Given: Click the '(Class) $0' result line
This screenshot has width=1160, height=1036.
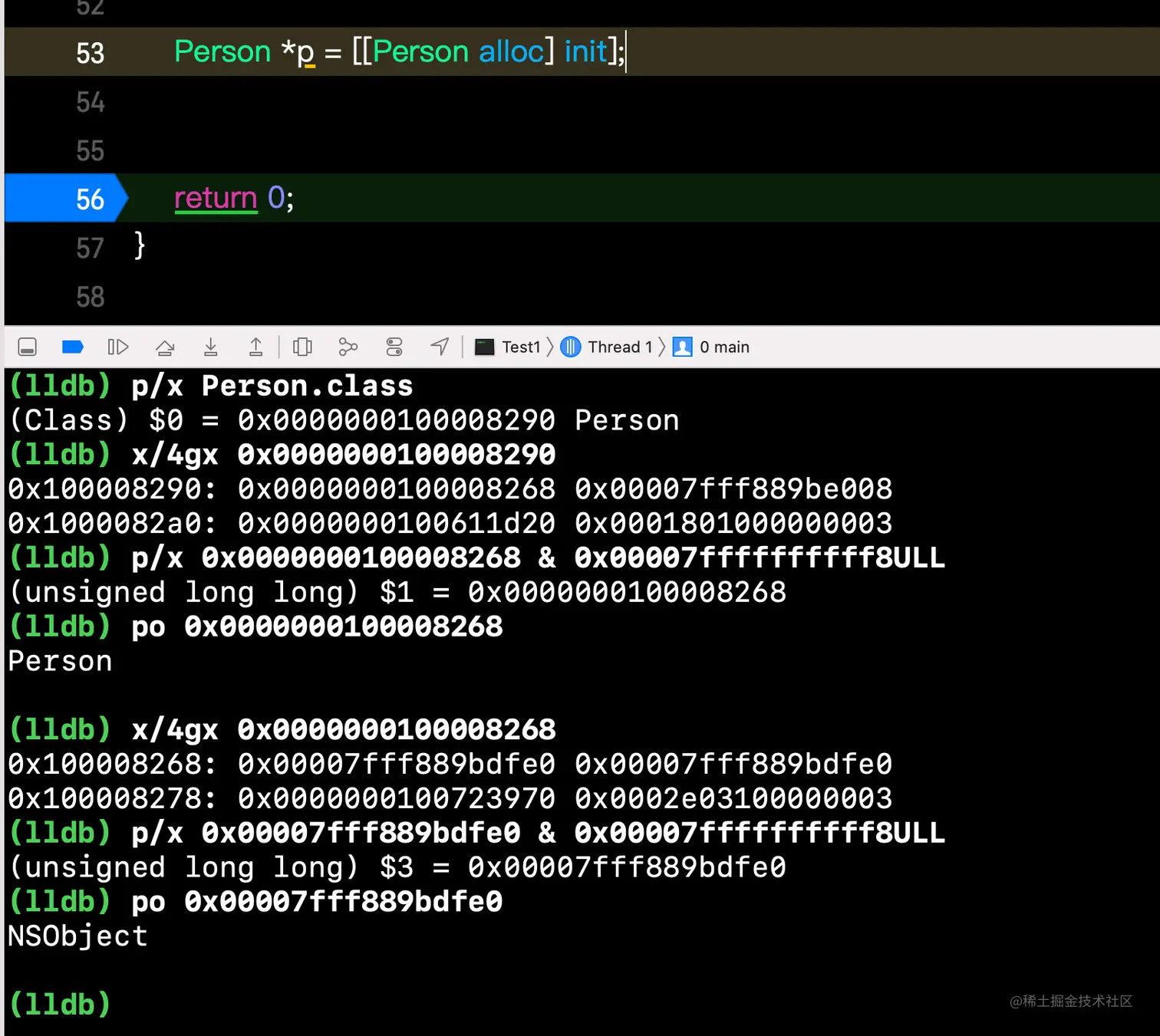Looking at the screenshot, I should (x=344, y=420).
